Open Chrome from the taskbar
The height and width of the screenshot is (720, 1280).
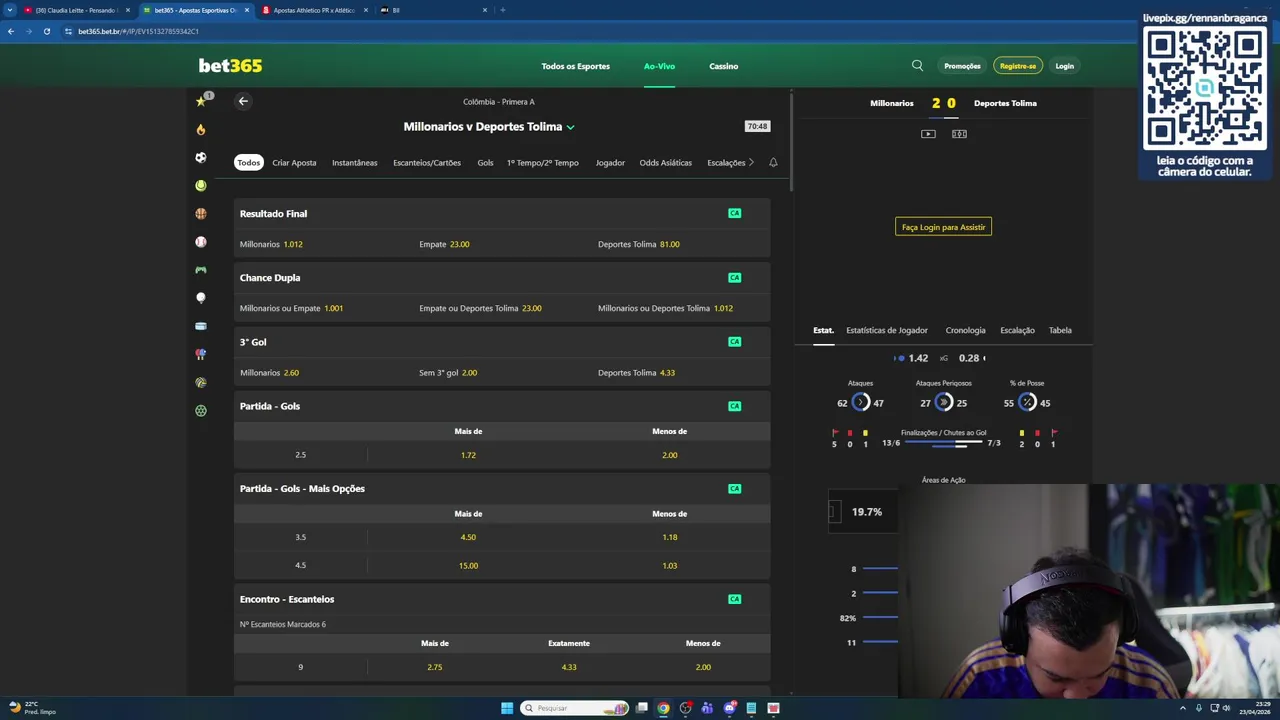[663, 708]
